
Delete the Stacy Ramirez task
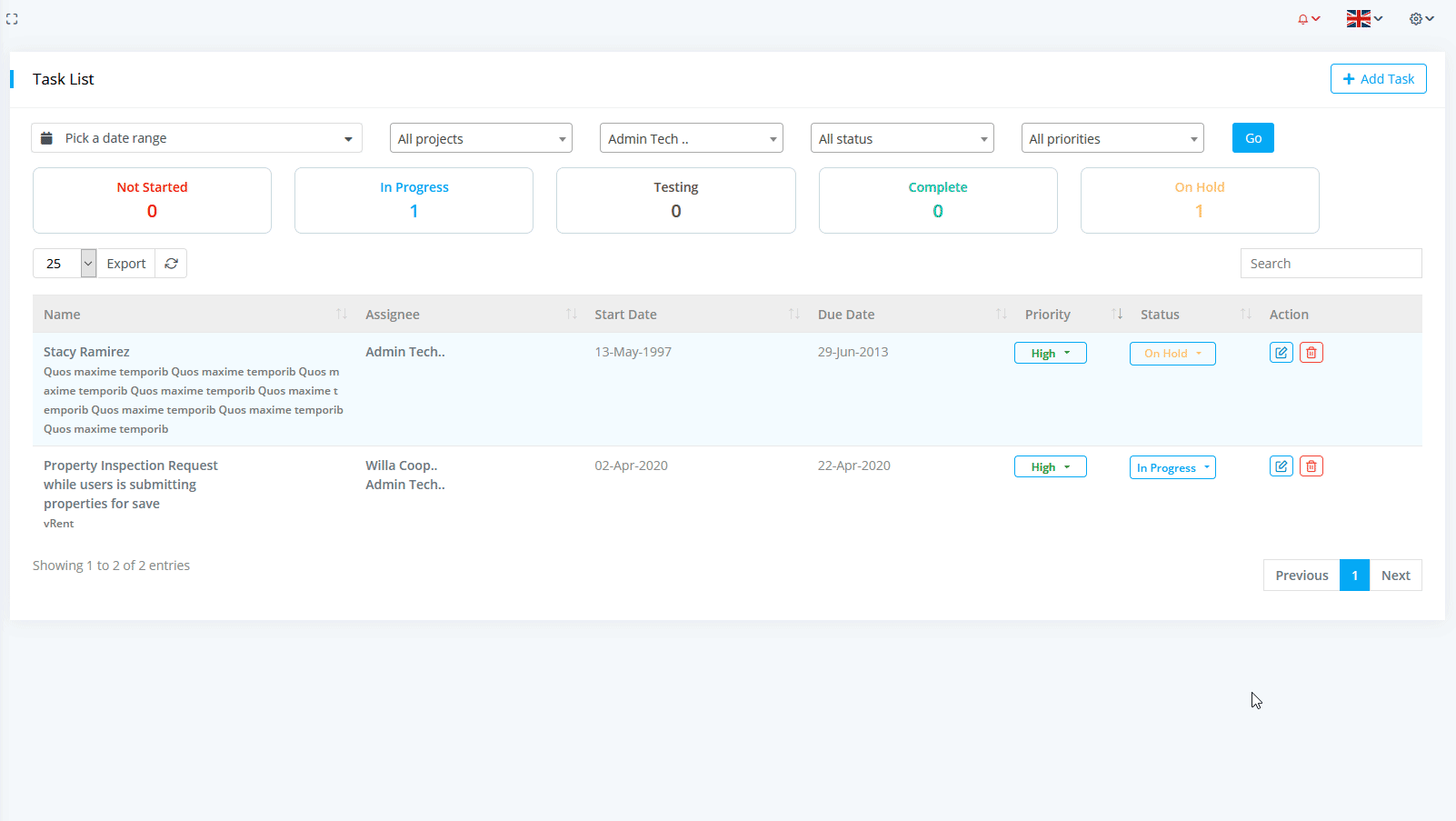point(1311,353)
